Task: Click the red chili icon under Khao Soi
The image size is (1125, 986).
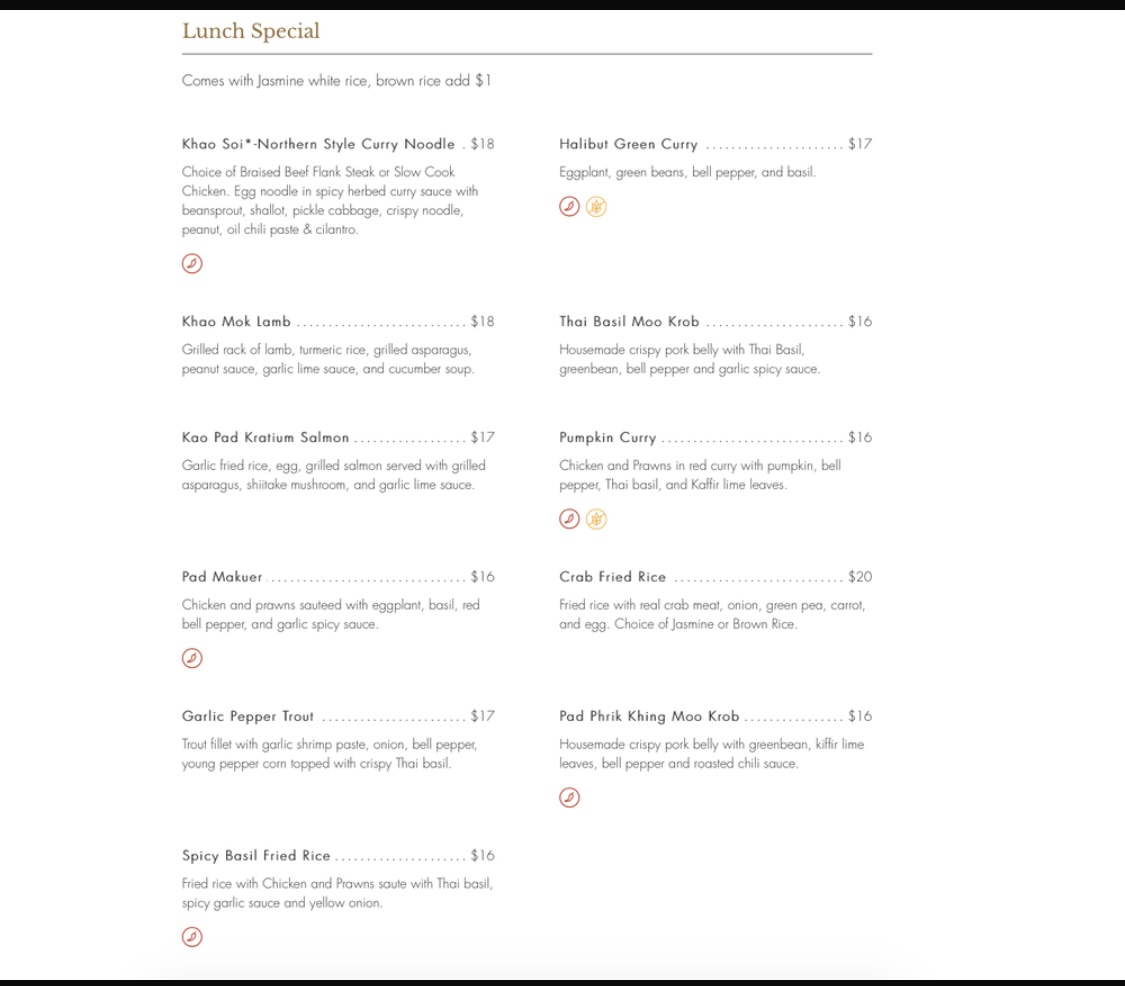Action: pos(192,263)
